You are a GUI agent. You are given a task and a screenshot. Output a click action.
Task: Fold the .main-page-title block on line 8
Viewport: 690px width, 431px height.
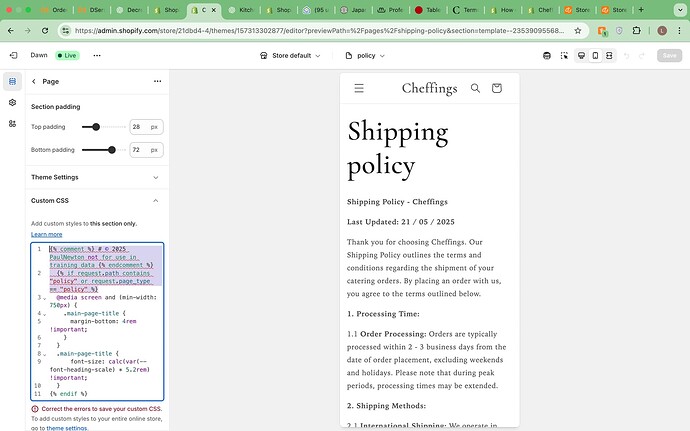[44, 354]
